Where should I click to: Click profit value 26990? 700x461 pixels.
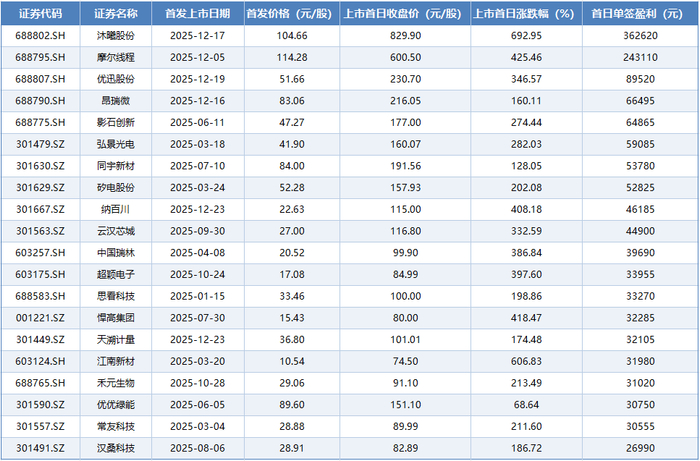tap(640, 449)
